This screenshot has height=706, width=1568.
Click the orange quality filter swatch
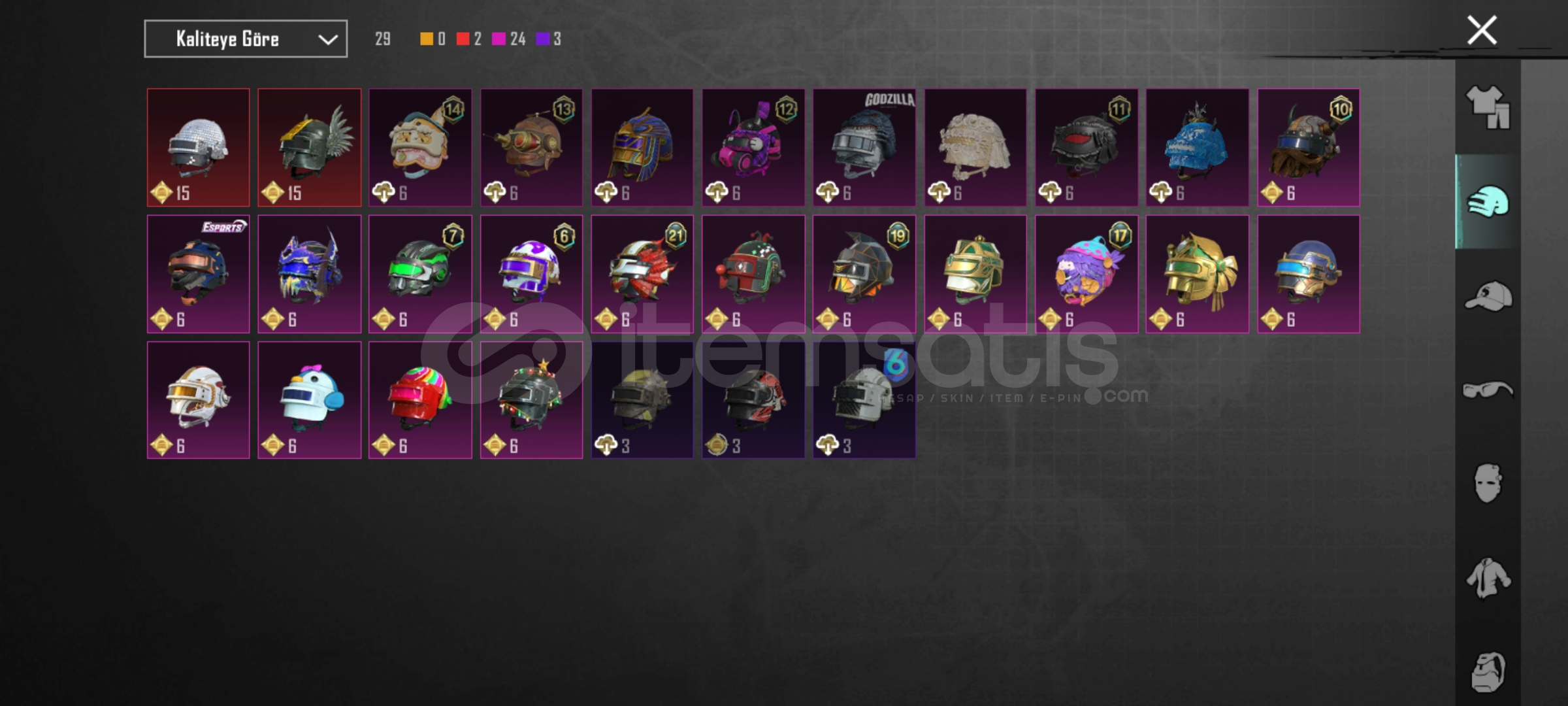pyautogui.click(x=426, y=39)
